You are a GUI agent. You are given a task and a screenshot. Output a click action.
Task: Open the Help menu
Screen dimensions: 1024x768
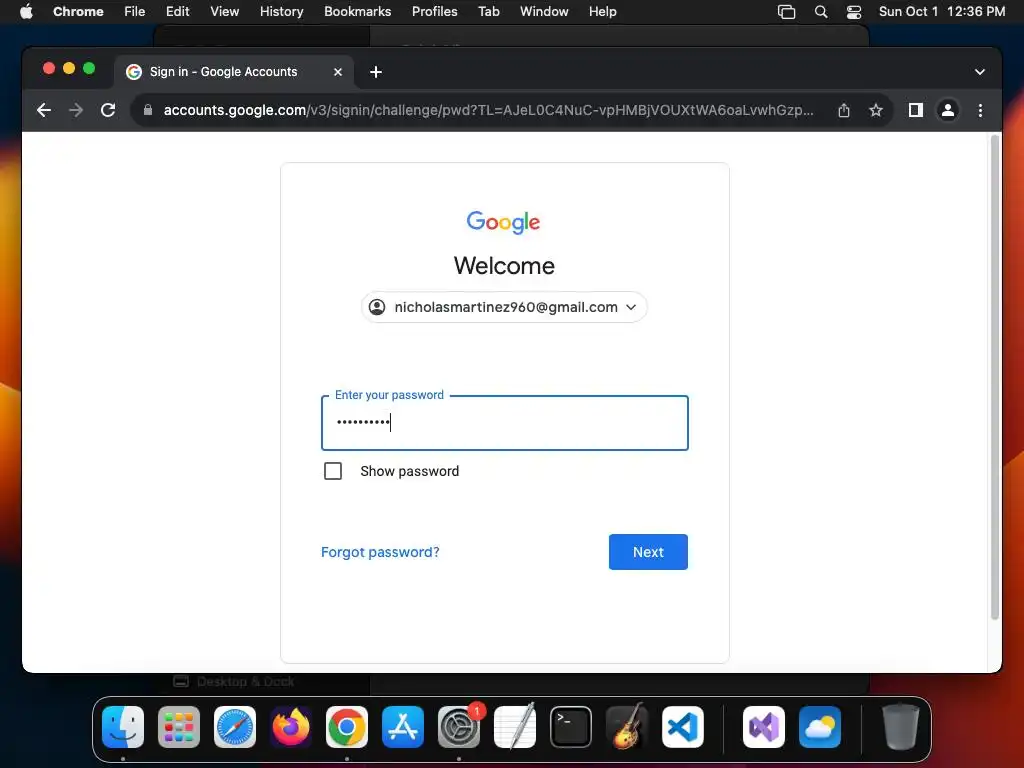click(x=602, y=12)
